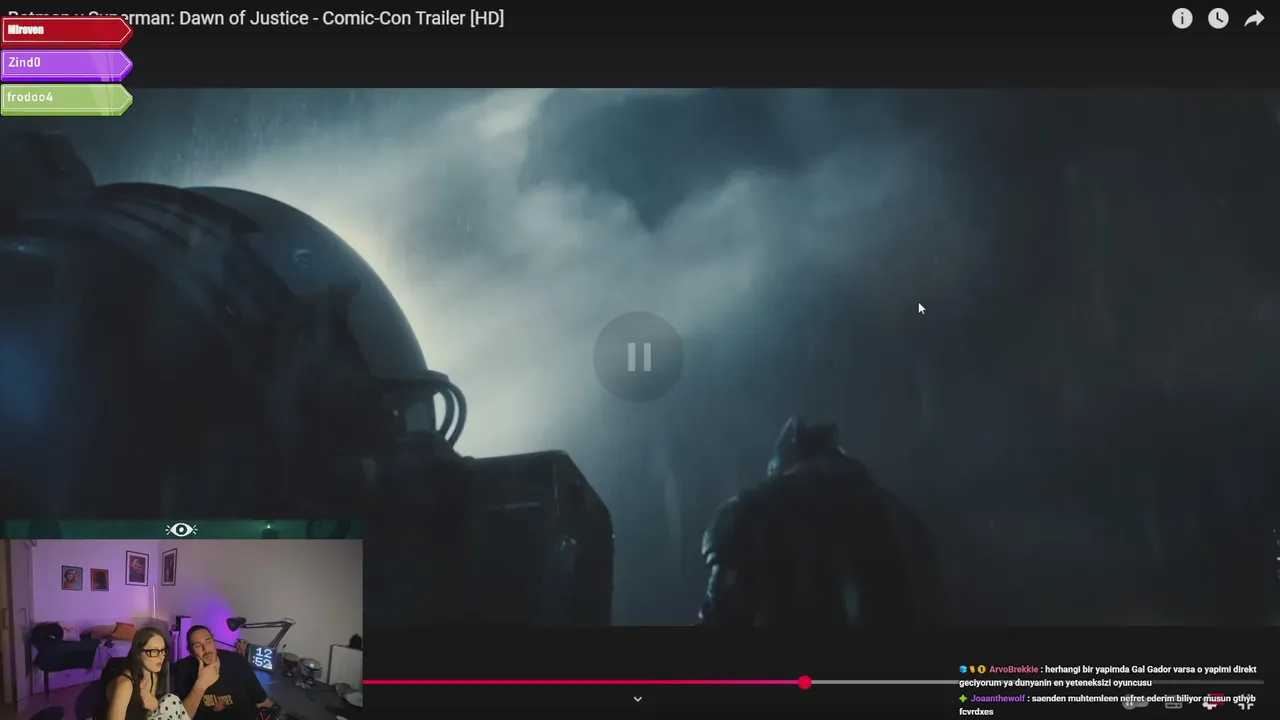
Task: Select the purple Zind0 name tag
Action: [x=67, y=63]
